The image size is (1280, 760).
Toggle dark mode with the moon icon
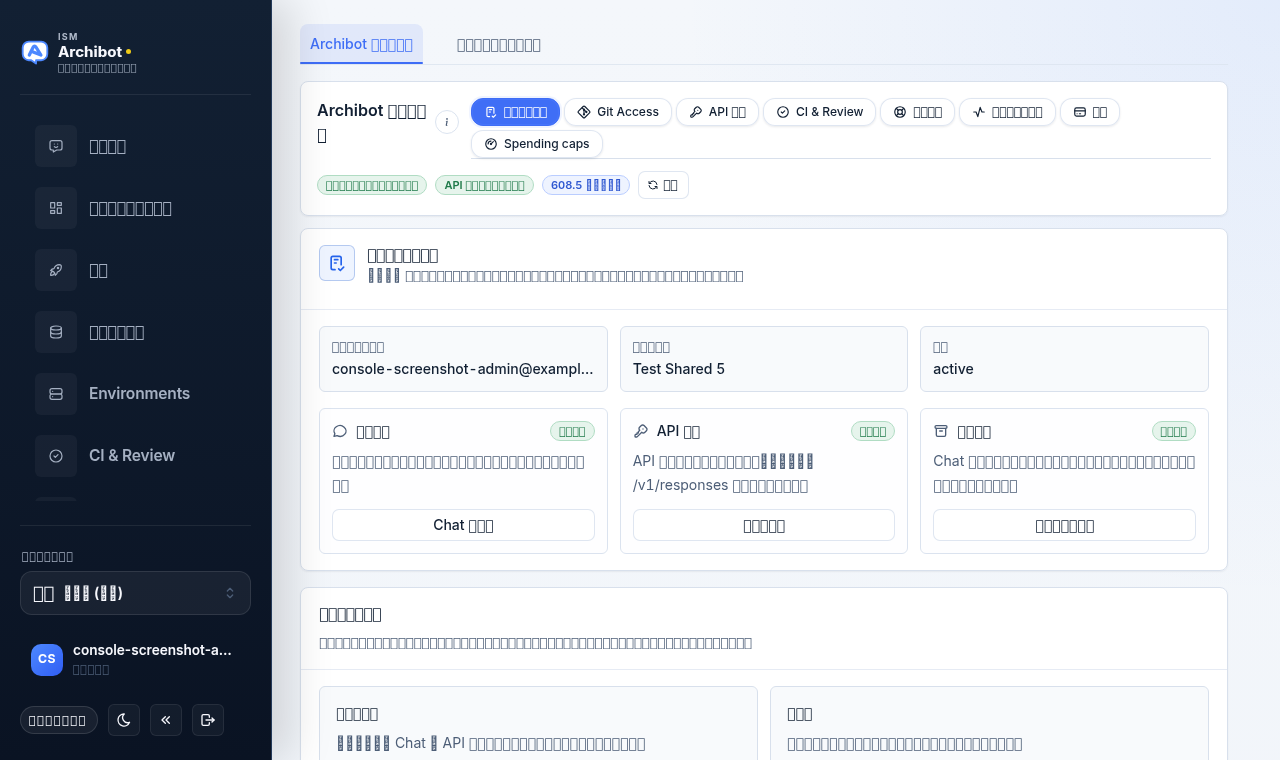(x=124, y=720)
